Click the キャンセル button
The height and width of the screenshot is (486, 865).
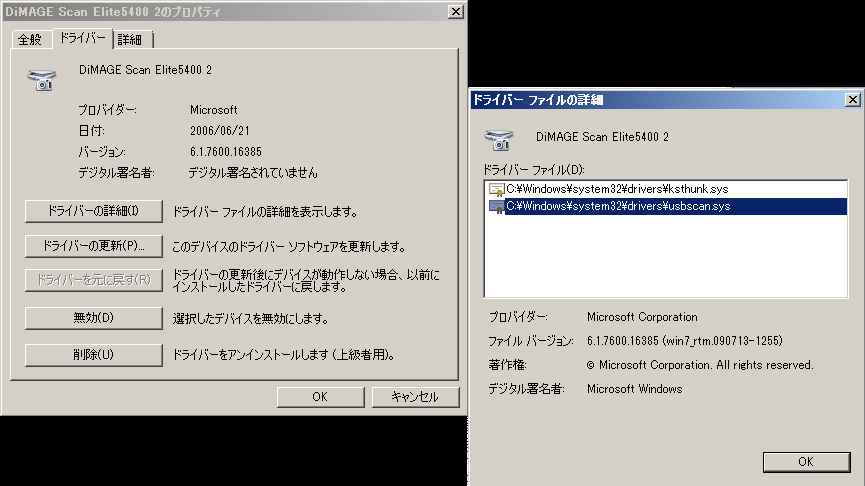(415, 397)
